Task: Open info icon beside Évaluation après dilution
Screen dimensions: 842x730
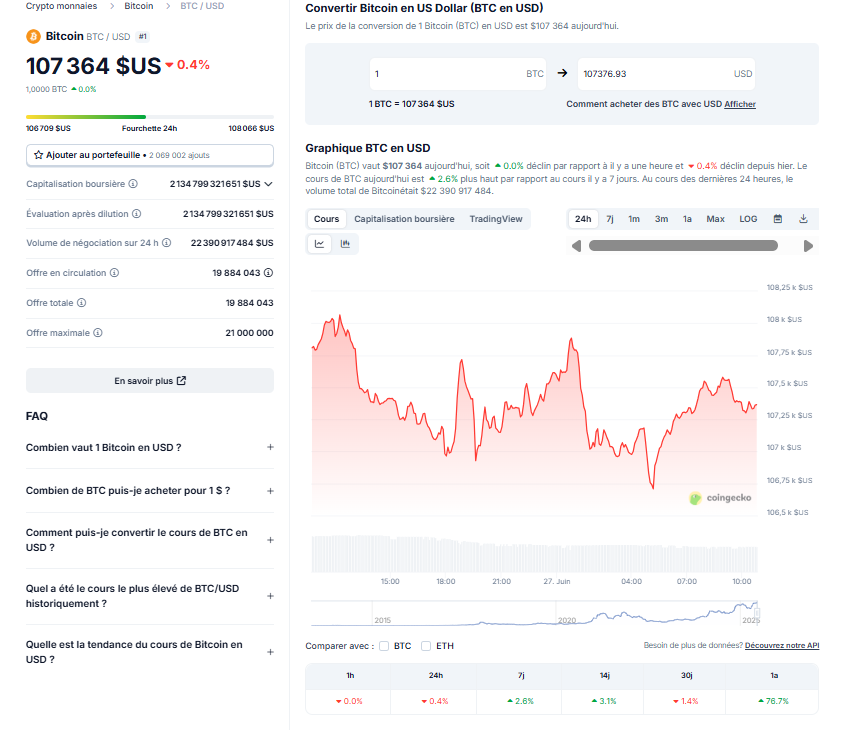Action: (x=136, y=214)
